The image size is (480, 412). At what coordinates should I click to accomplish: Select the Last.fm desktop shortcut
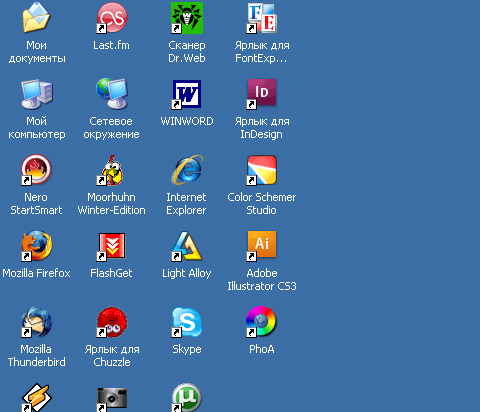coord(112,18)
